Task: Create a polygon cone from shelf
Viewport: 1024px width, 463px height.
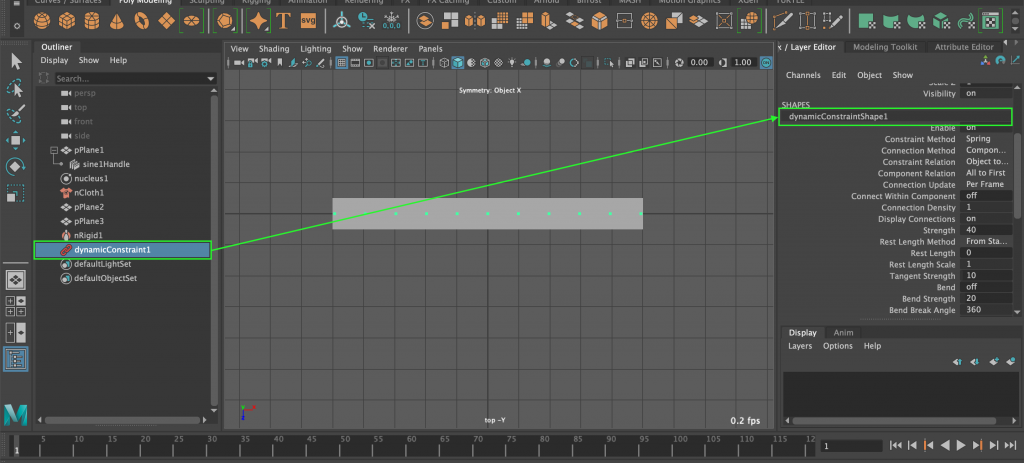Action: (117, 22)
